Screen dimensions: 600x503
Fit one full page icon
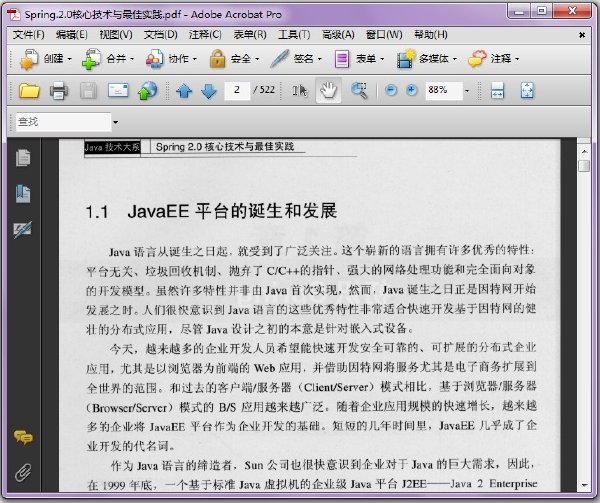tap(527, 91)
